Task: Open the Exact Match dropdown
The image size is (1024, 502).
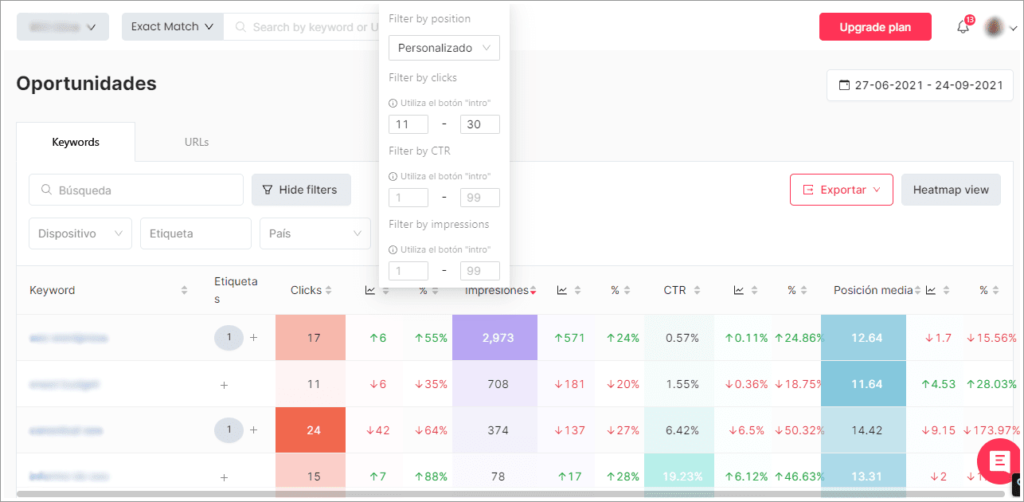Action: [x=173, y=27]
